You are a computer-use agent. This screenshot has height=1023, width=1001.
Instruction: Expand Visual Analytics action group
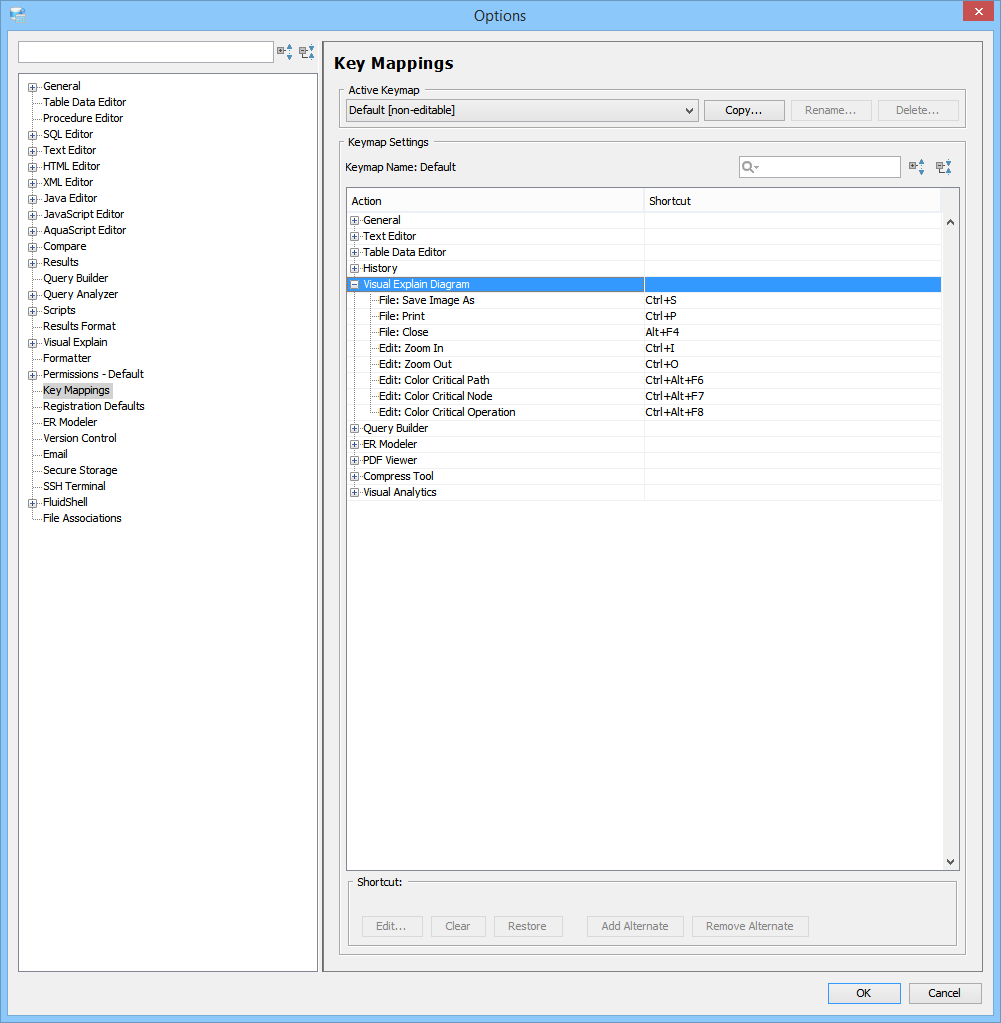354,493
